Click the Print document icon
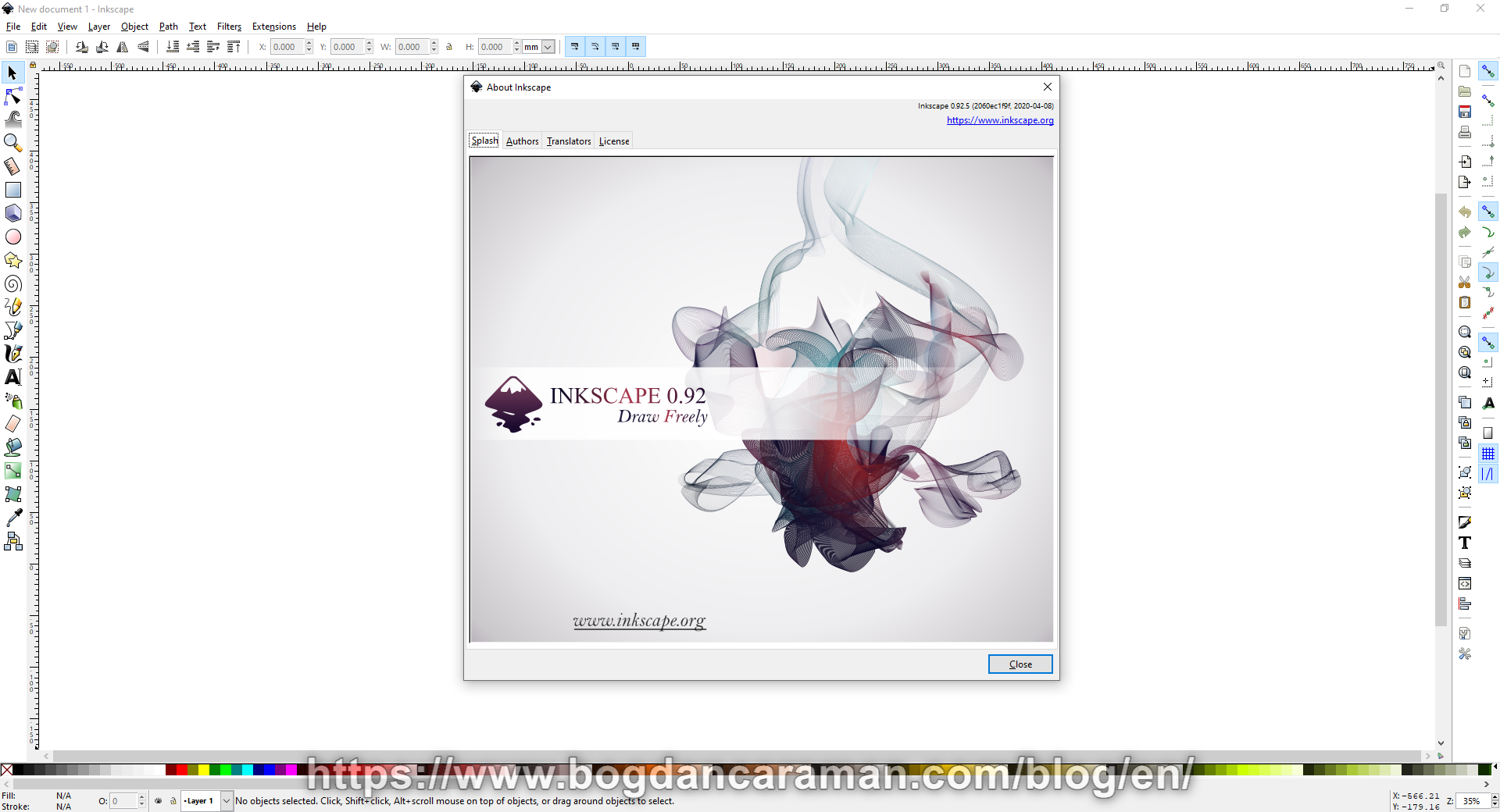Viewport: 1500px width, 812px height. tap(1465, 133)
